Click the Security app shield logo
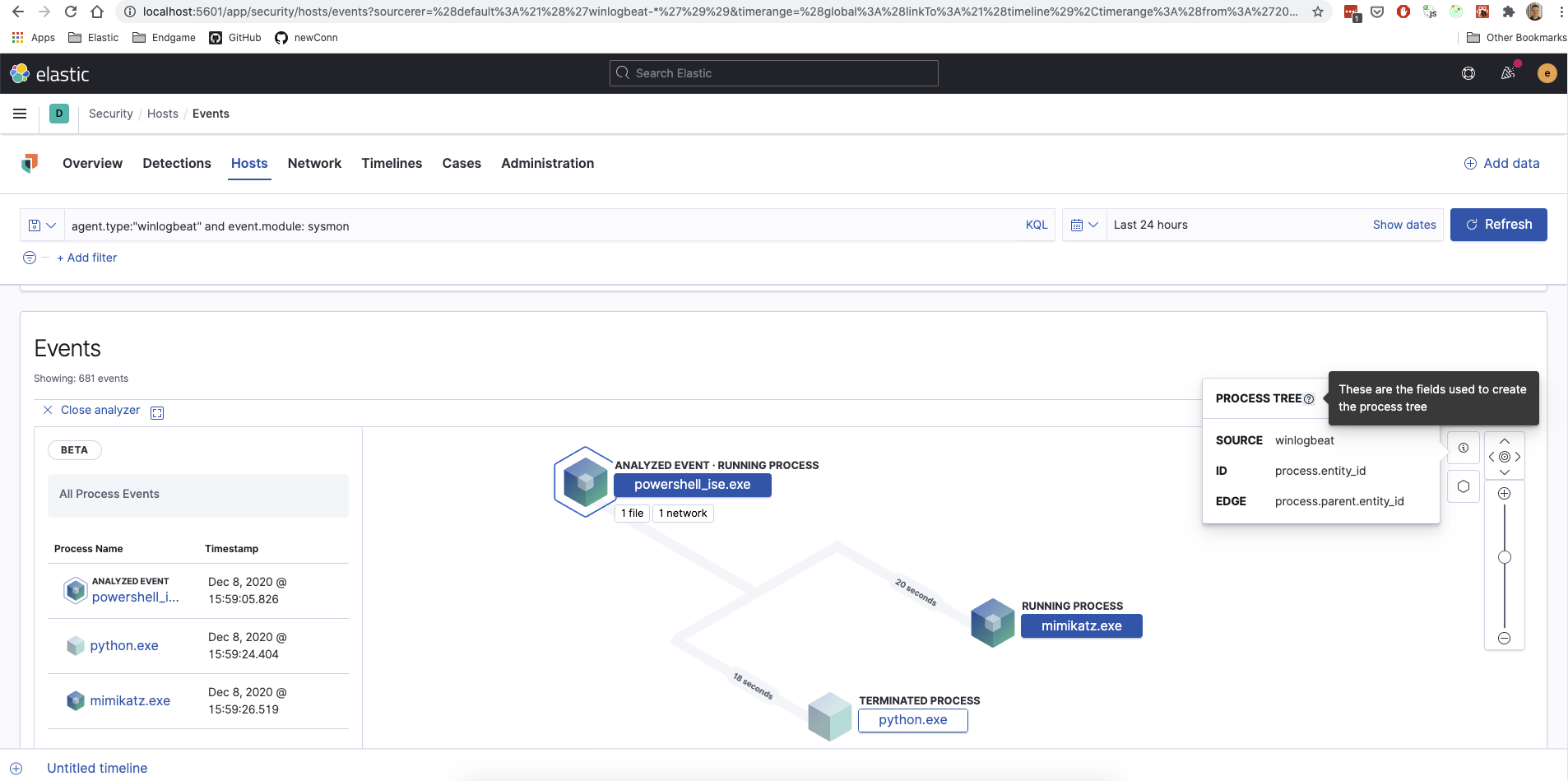This screenshot has width=1568, height=781. click(30, 163)
